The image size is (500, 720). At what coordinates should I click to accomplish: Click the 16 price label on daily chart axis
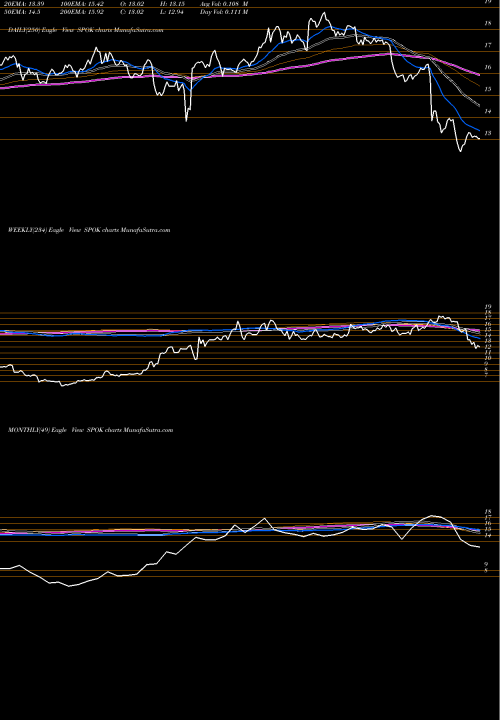pos(488,68)
